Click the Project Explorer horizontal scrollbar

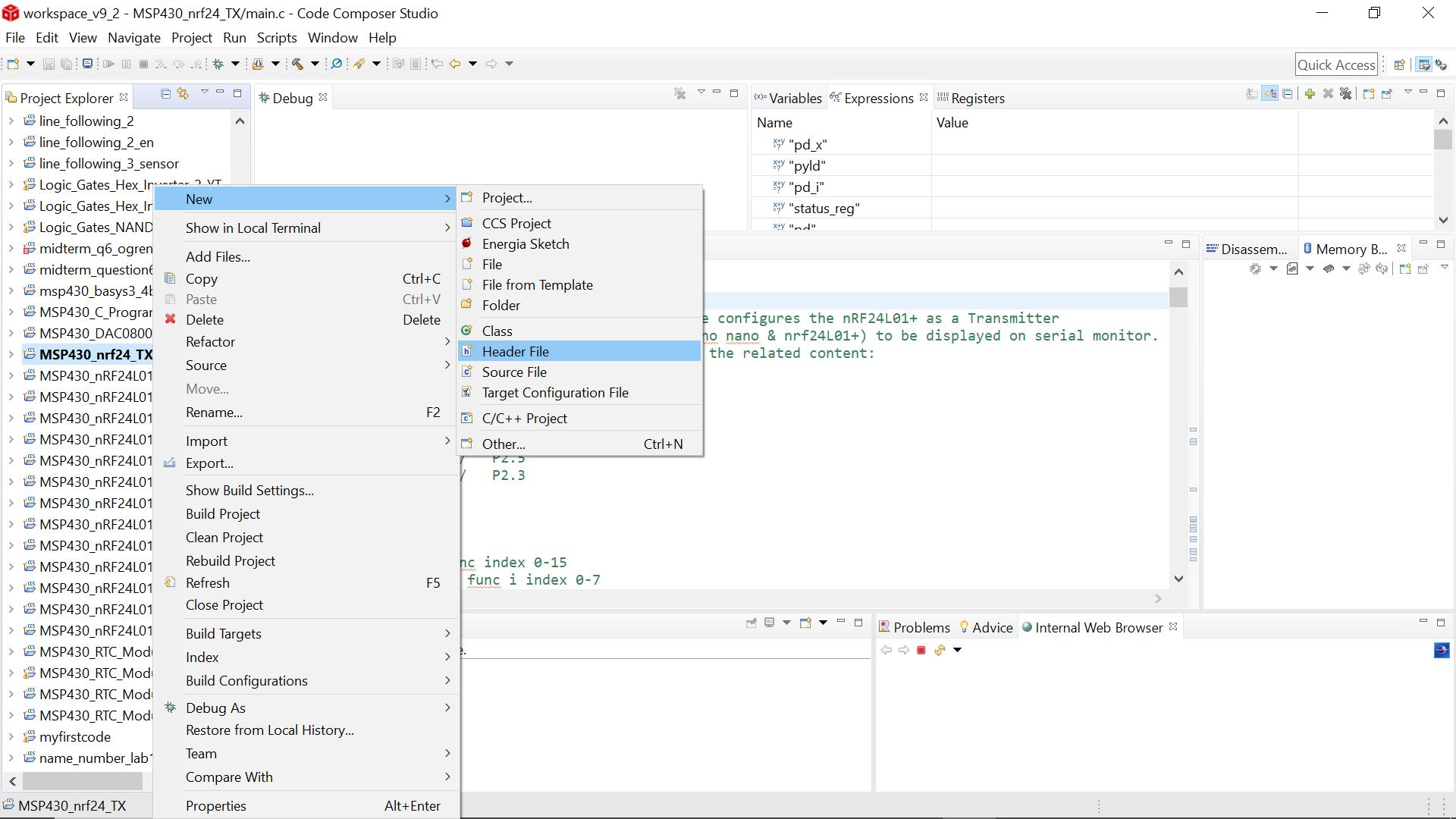click(x=82, y=780)
